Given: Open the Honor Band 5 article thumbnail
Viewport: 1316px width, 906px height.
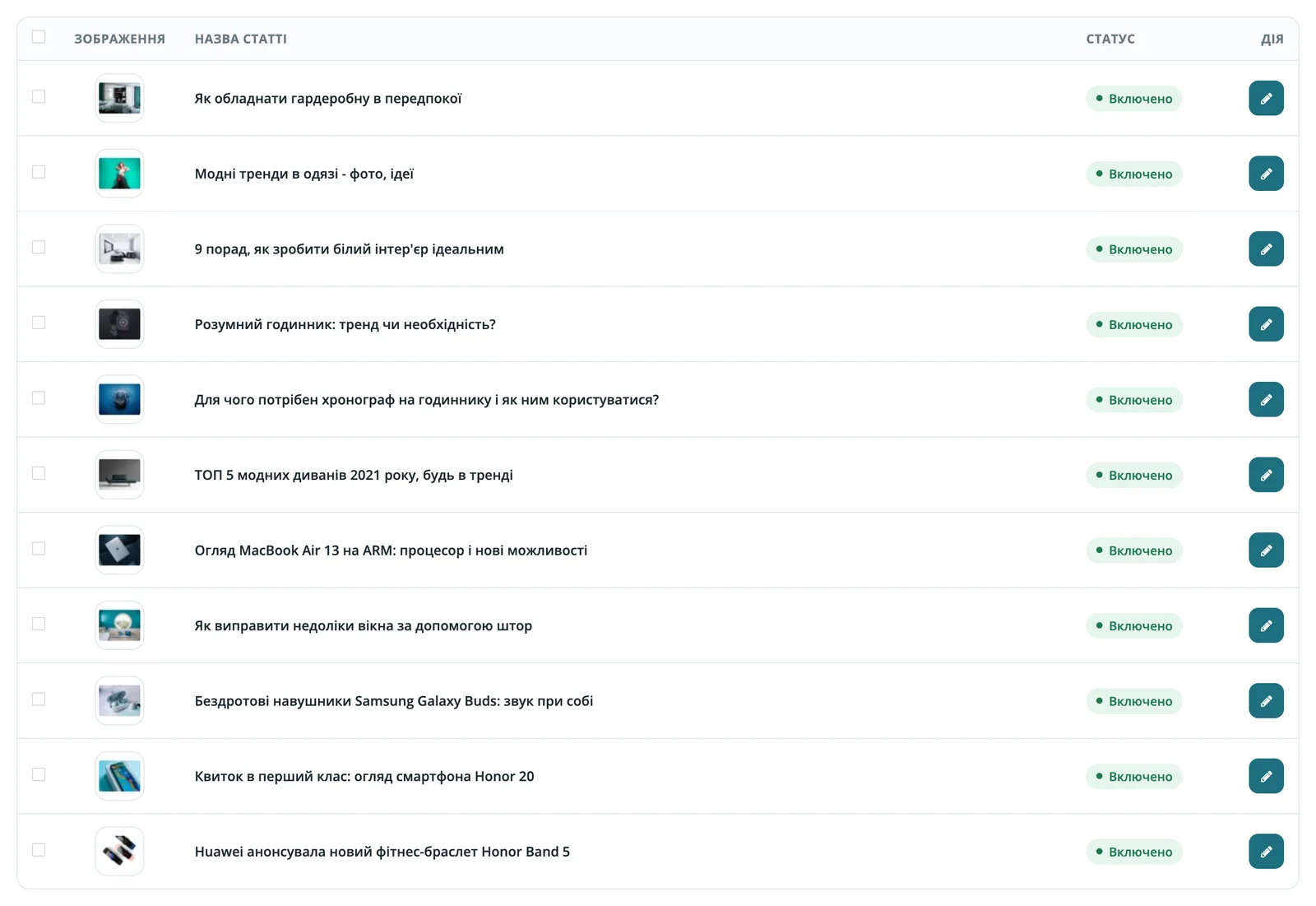Looking at the screenshot, I should tap(119, 852).
